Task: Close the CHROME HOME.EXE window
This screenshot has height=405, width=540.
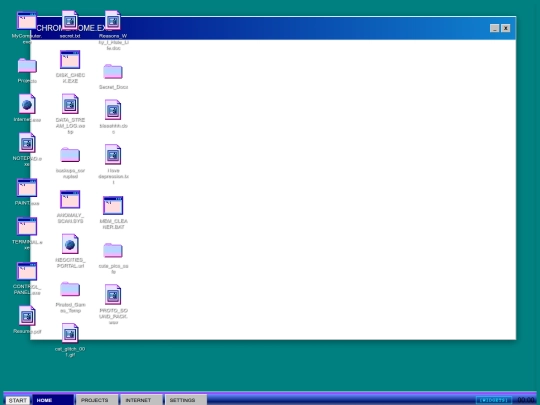Action: pos(506,28)
